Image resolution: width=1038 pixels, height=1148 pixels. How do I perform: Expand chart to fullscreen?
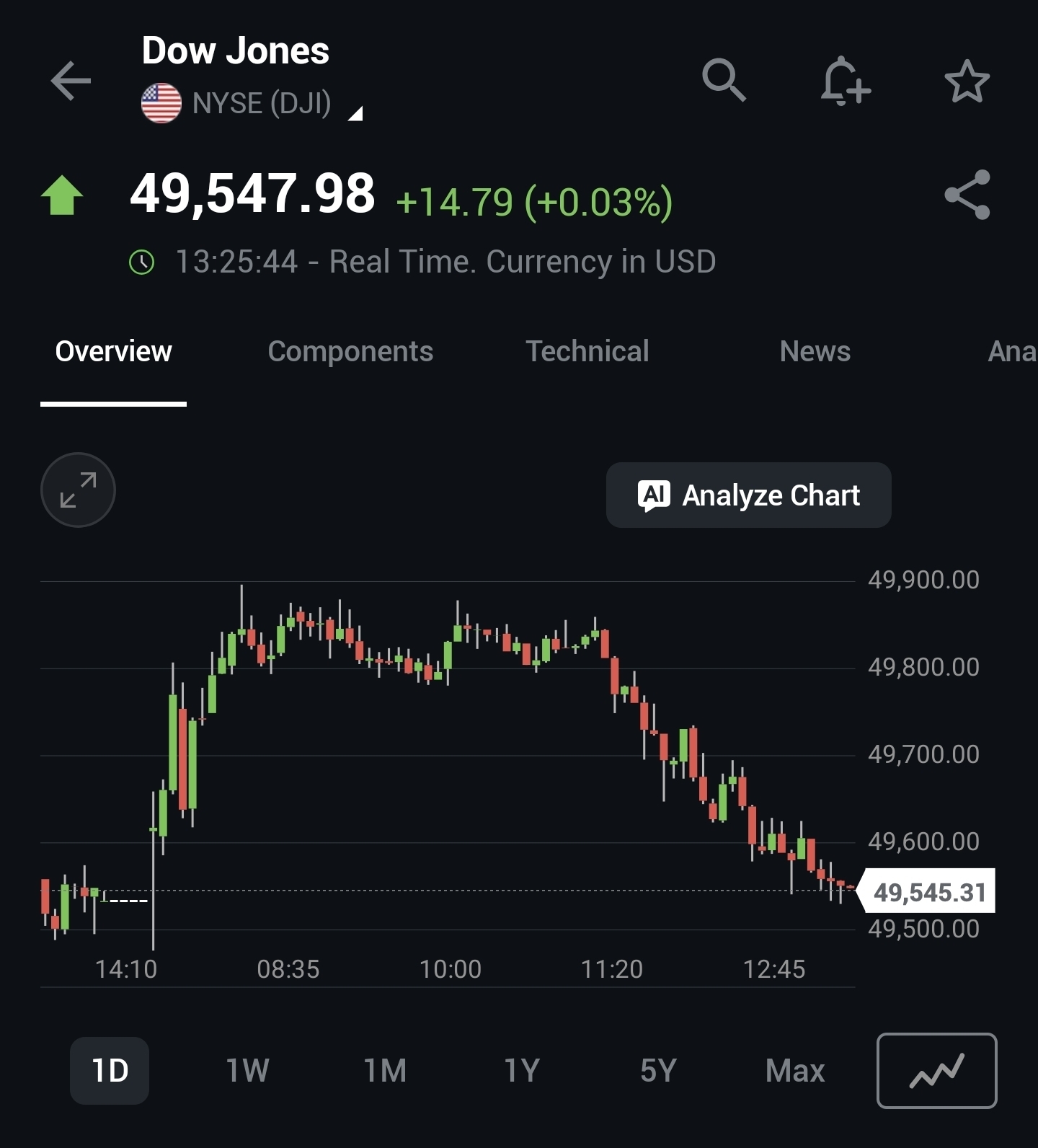(x=78, y=490)
